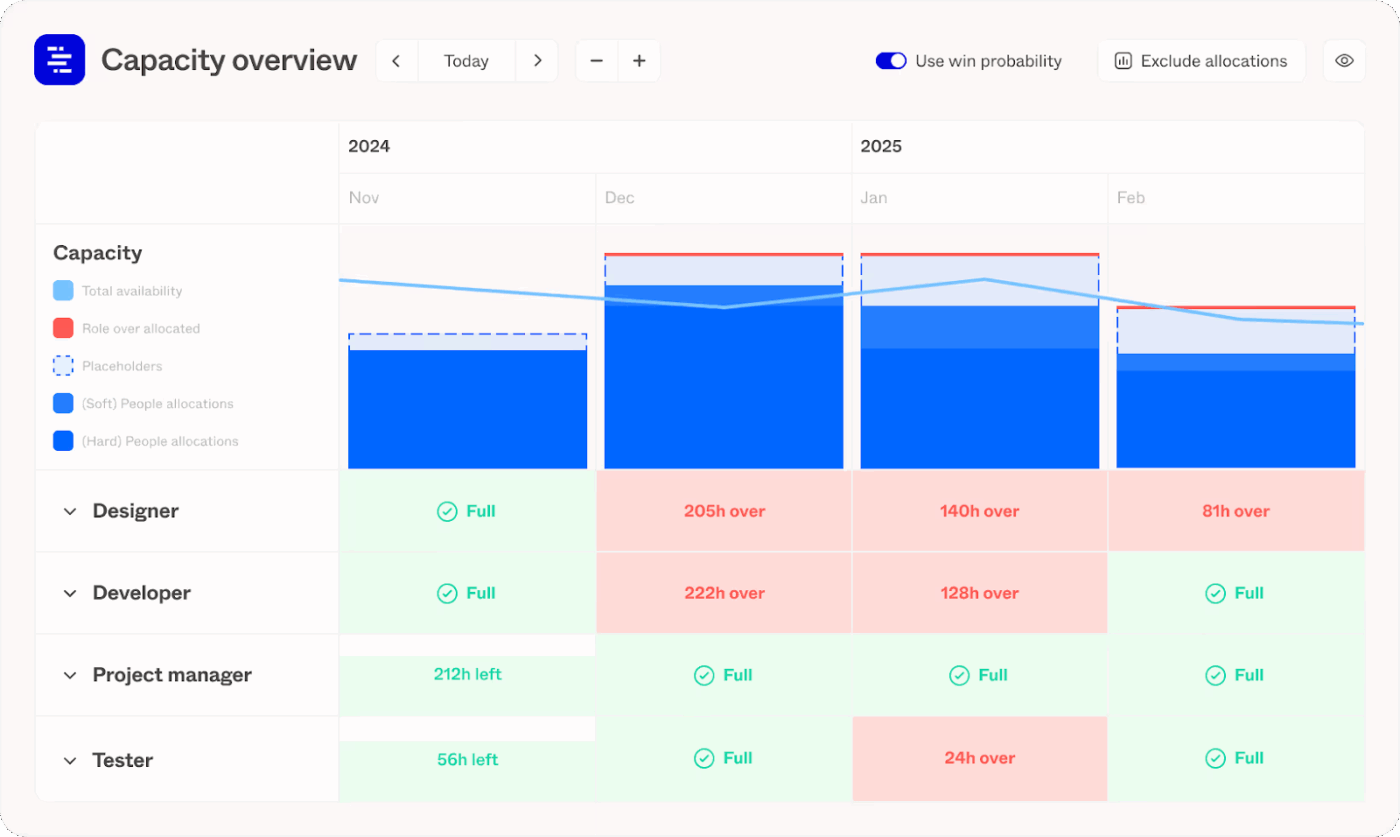Image resolution: width=1400 pixels, height=837 pixels.
Task: Select the previous period arrow
Action: (x=396, y=60)
